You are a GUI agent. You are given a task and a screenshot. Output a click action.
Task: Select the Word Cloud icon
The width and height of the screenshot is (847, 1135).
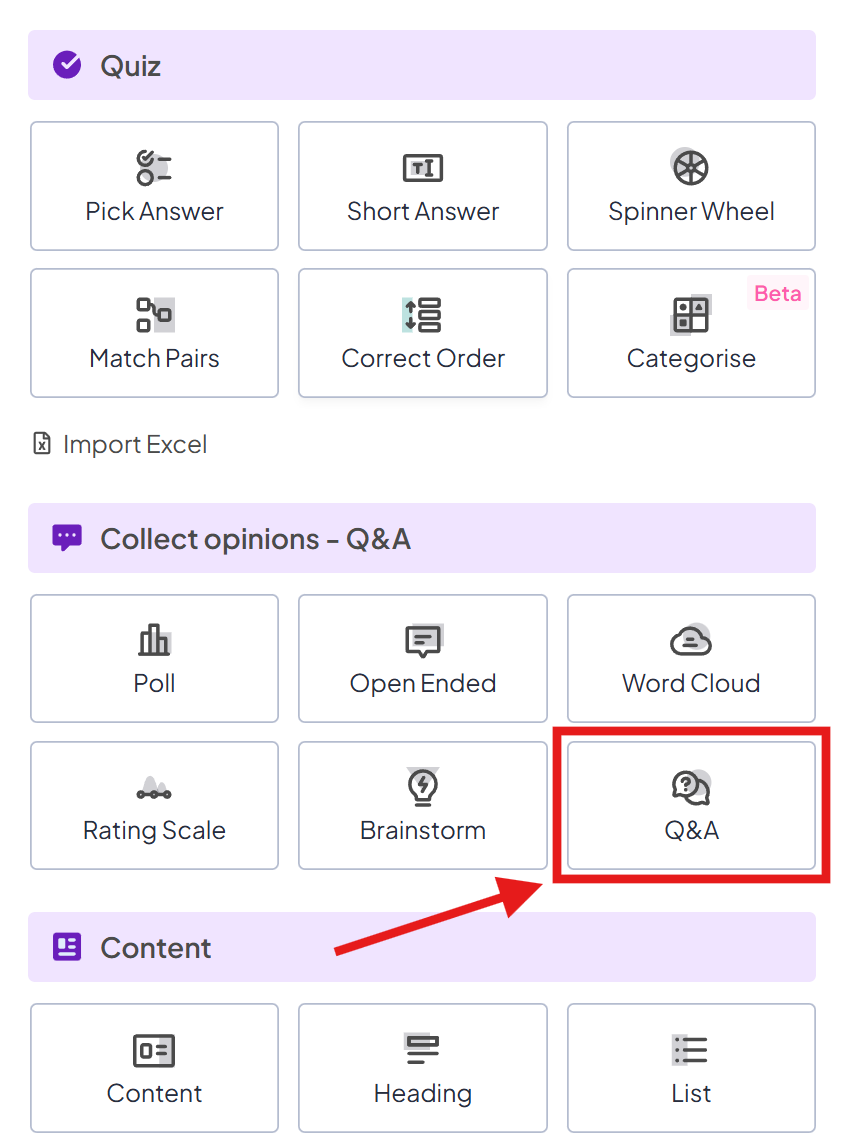[x=690, y=641]
